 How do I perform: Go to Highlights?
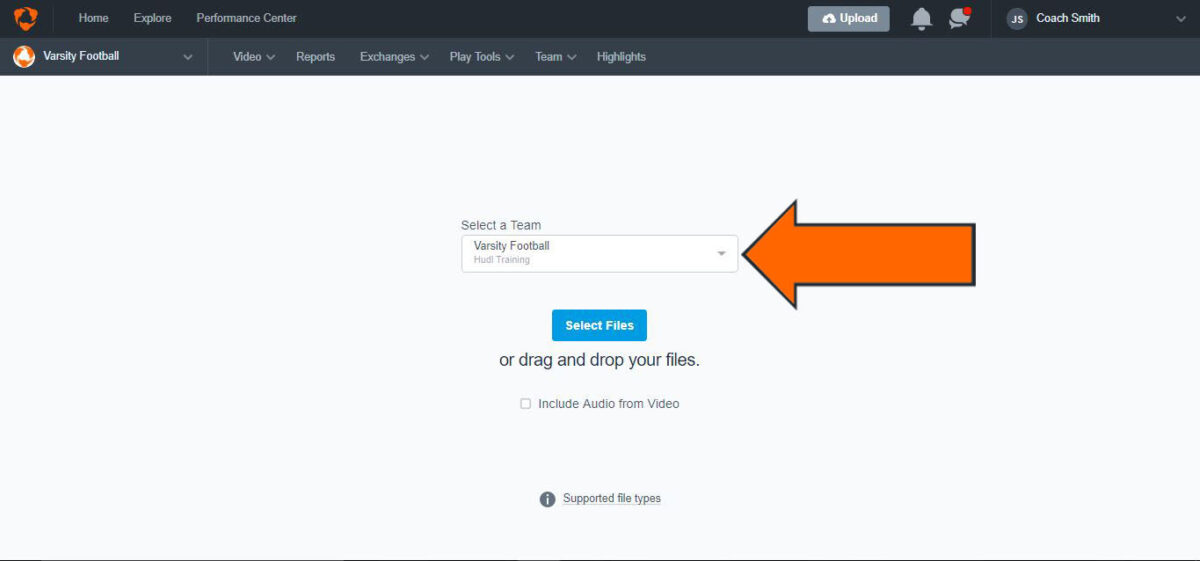[621, 57]
